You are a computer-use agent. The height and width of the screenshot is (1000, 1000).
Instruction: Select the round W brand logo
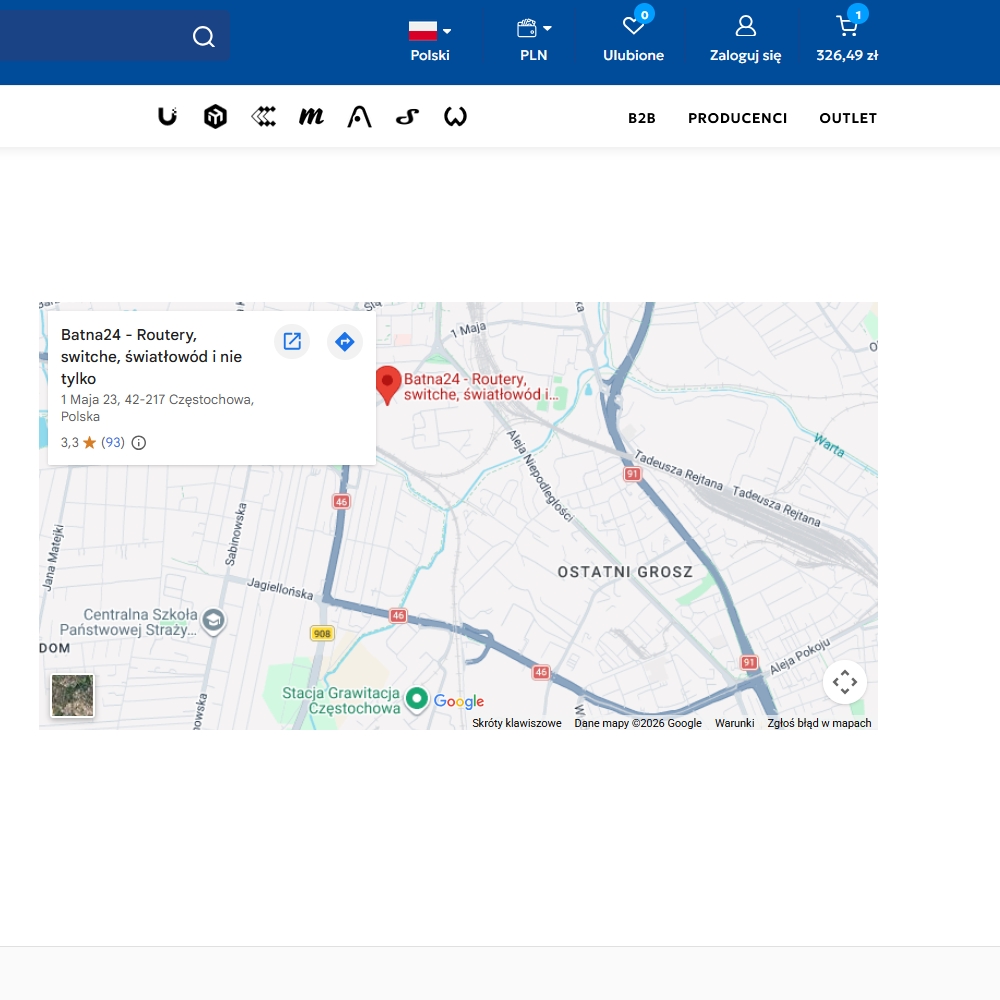[455, 117]
